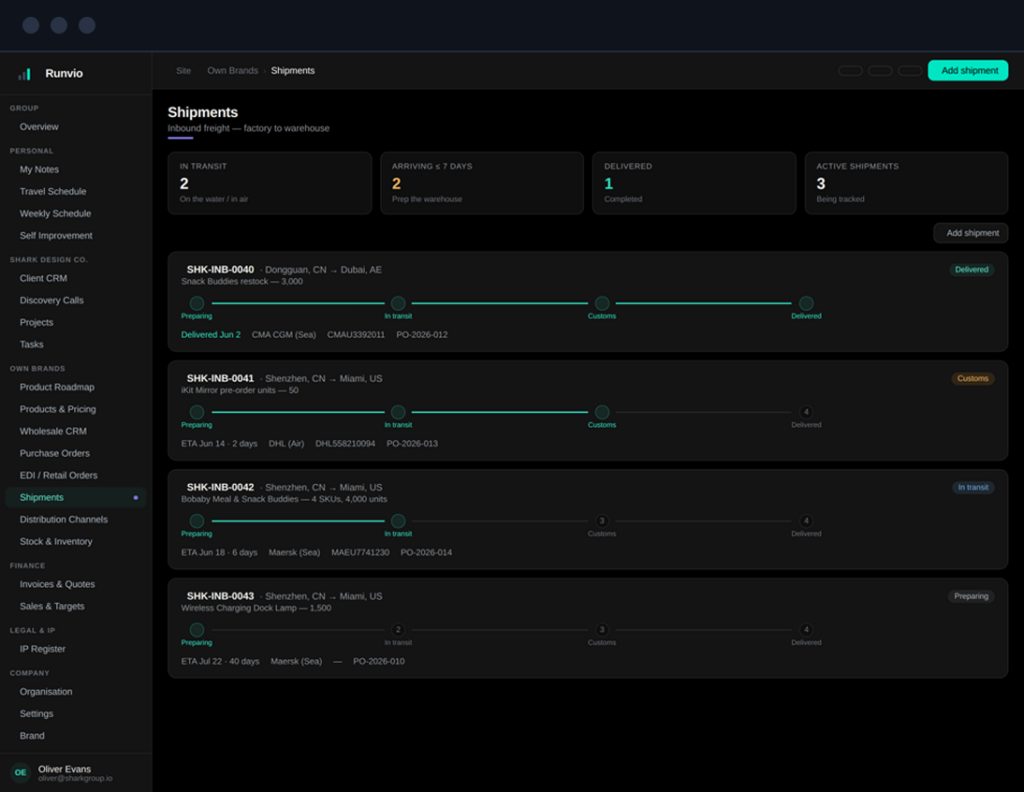Select In transit step 2 circle on SHK-INB-0043

pyautogui.click(x=398, y=630)
